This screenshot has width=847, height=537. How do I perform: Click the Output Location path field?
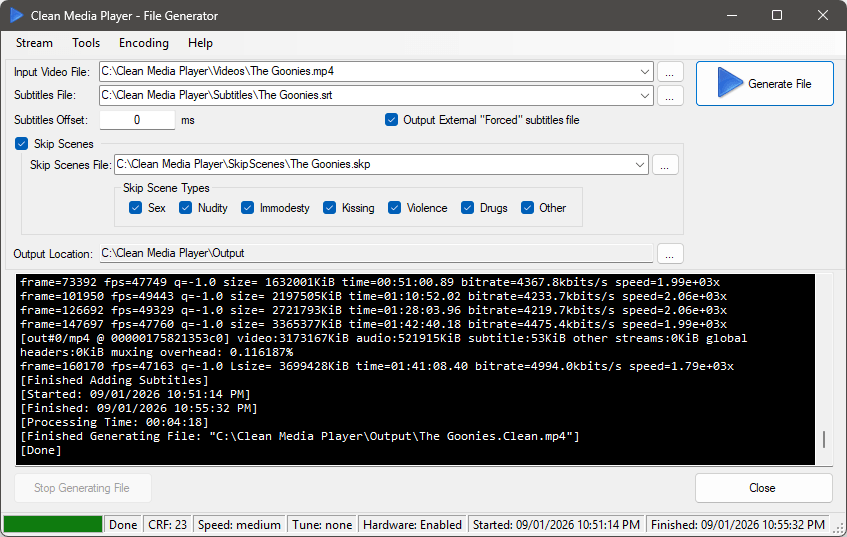(x=376, y=253)
